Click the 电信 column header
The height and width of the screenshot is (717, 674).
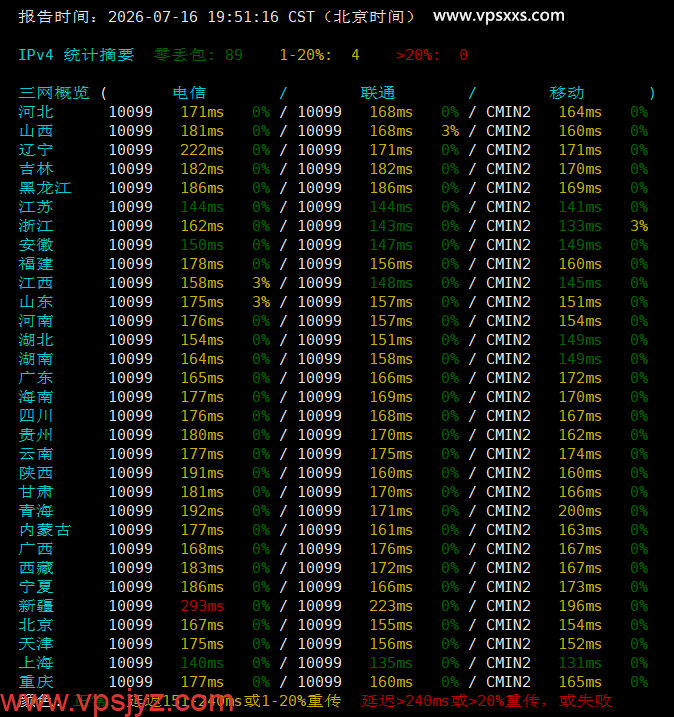(x=189, y=93)
